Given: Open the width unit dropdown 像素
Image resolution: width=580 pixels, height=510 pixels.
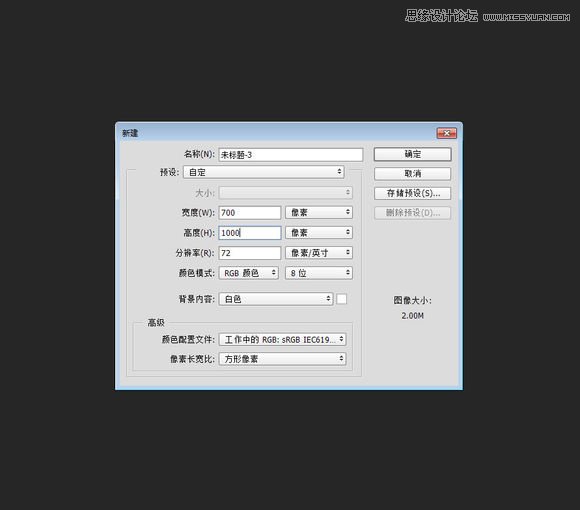Looking at the screenshot, I should click(319, 212).
